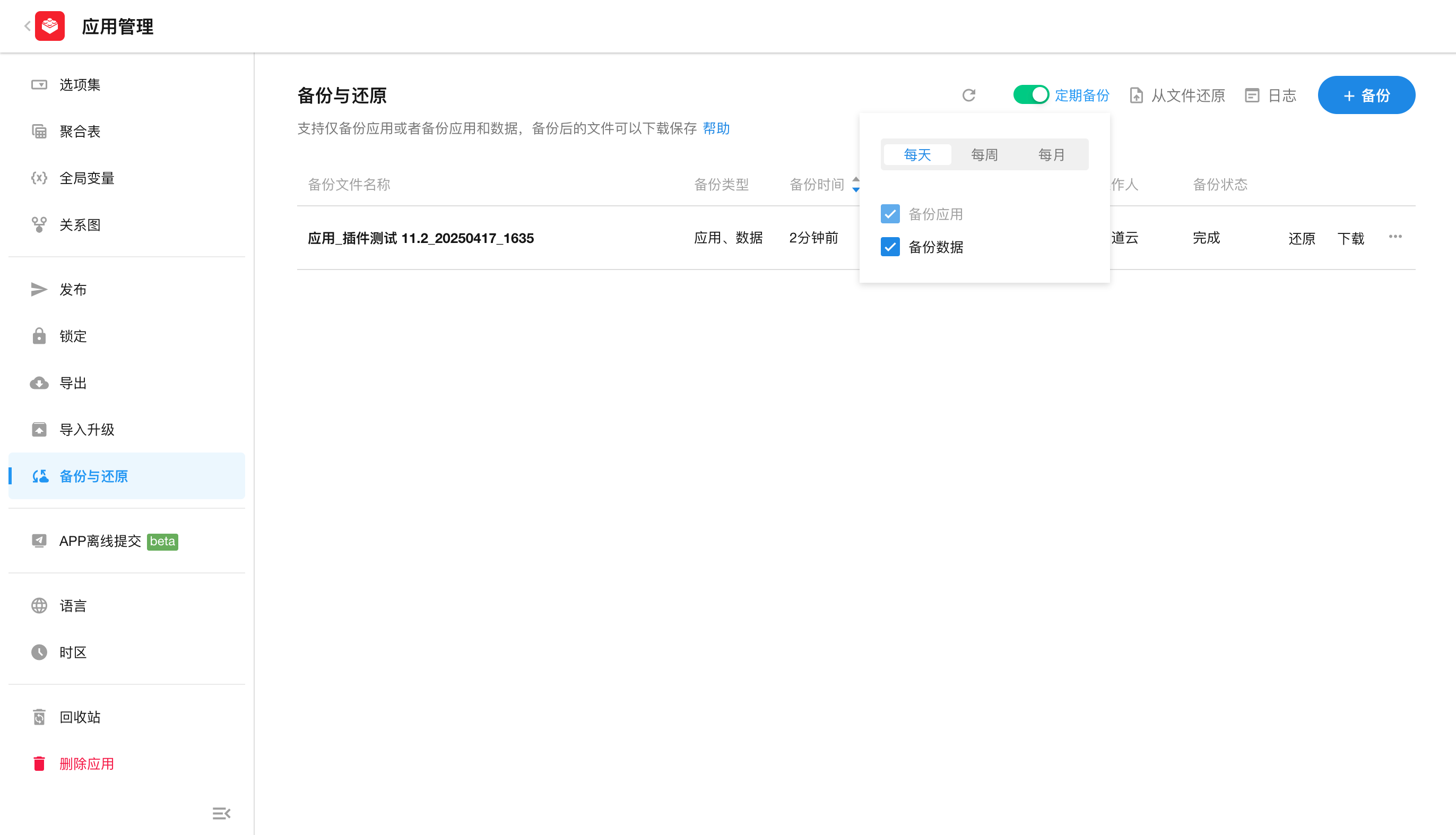Click the 完成 status cell
The height and width of the screenshot is (835, 1456).
1206,238
